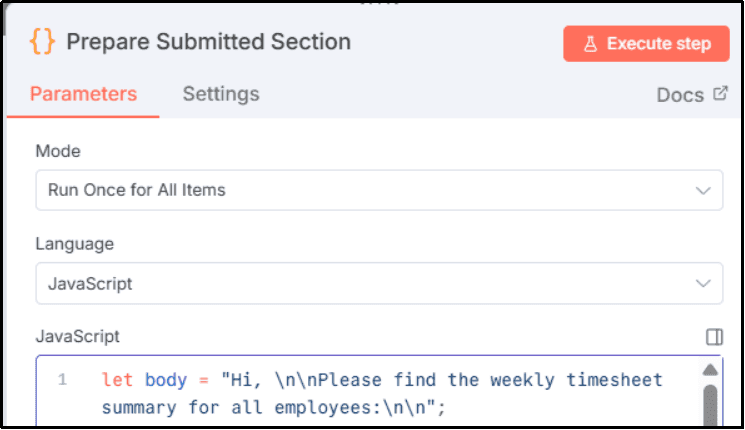Screen dimensions: 745x430
Task: Click into the 'let body' code line
Action: click(x=380, y=380)
